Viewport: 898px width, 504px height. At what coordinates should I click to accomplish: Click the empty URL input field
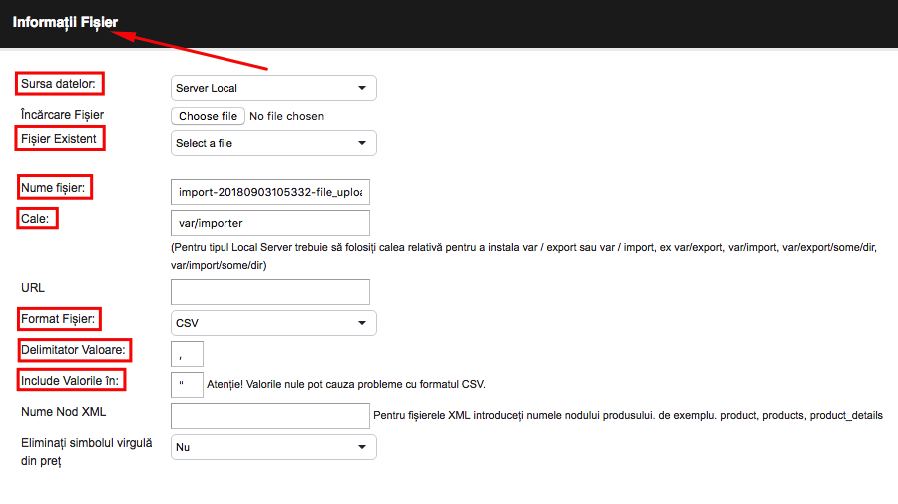[270, 292]
